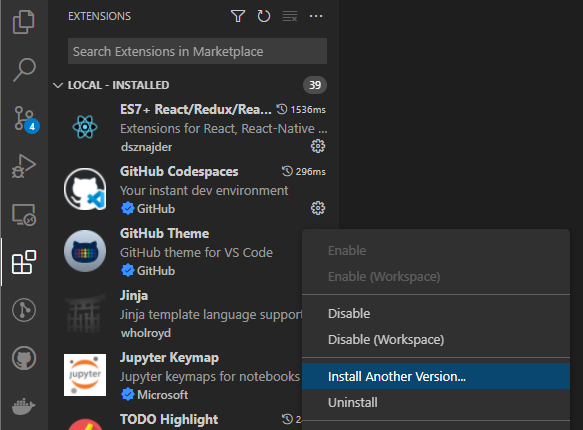Open Source Control view with badge 4
583x430 pixels.
[x=26, y=120]
